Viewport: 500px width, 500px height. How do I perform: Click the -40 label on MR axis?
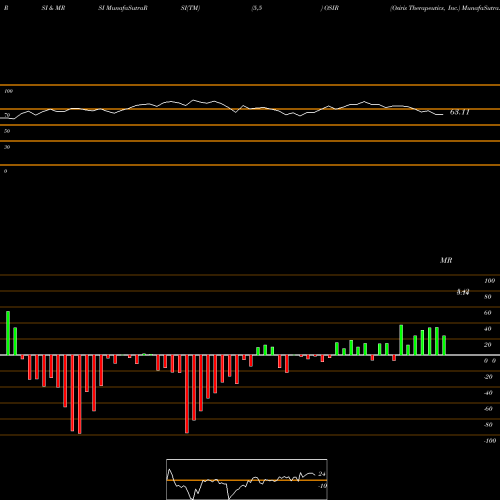click(488, 393)
